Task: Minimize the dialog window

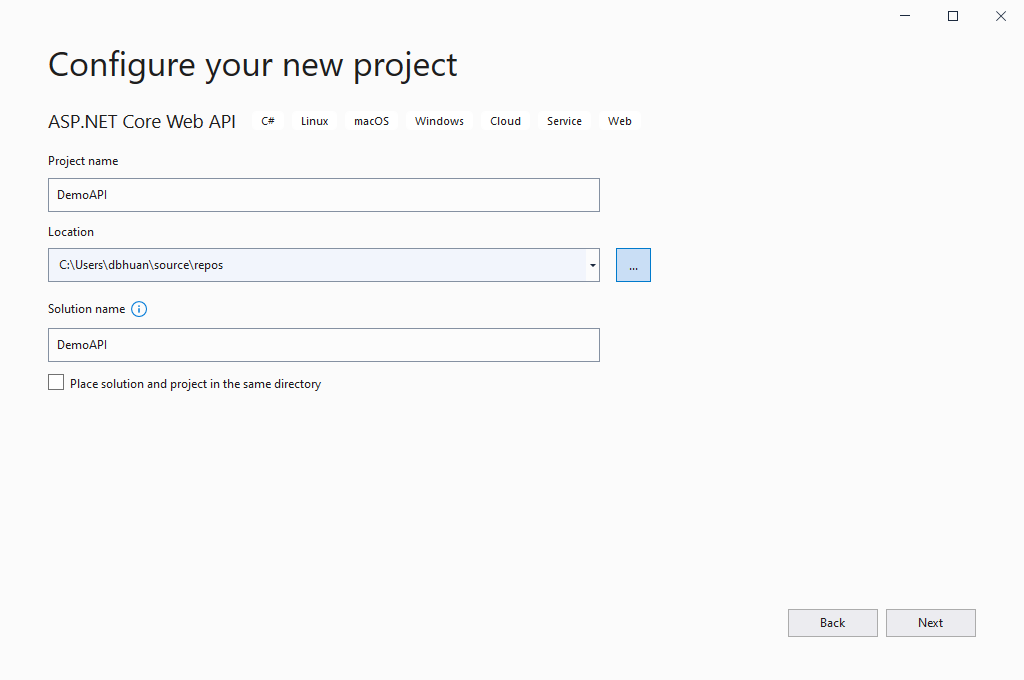Action: [x=905, y=16]
